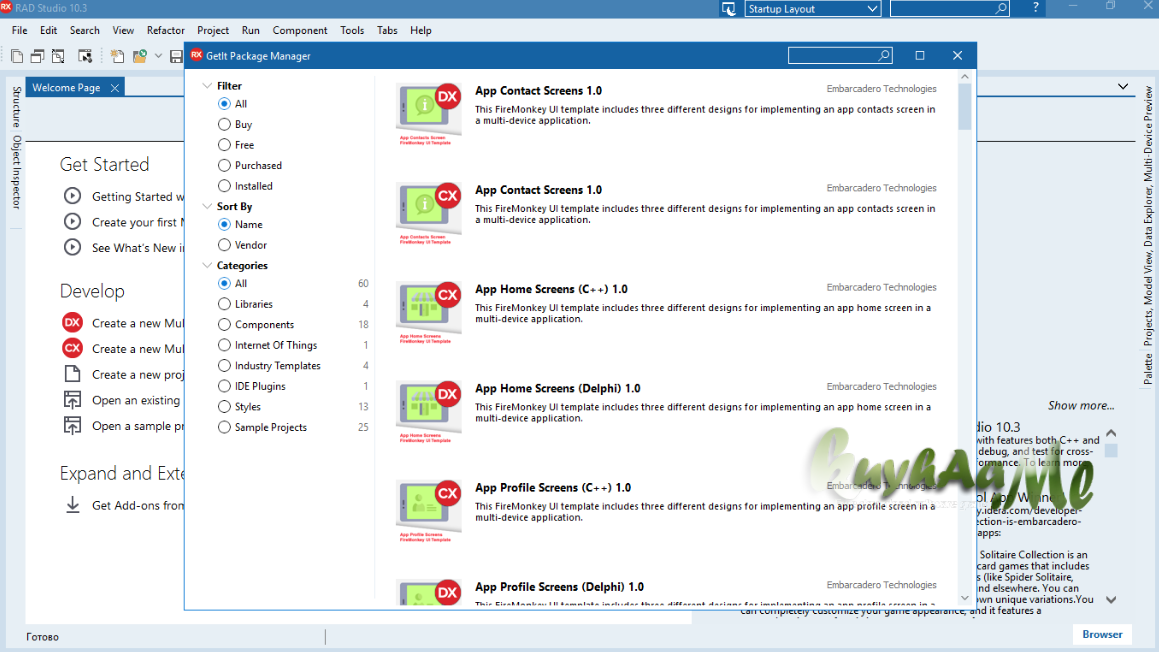Open the Tools menu

tap(352, 30)
